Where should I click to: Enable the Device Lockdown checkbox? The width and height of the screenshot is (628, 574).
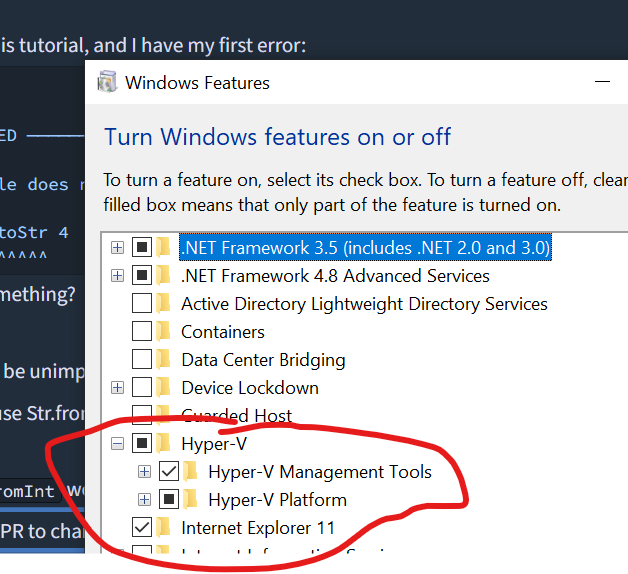pos(142,387)
